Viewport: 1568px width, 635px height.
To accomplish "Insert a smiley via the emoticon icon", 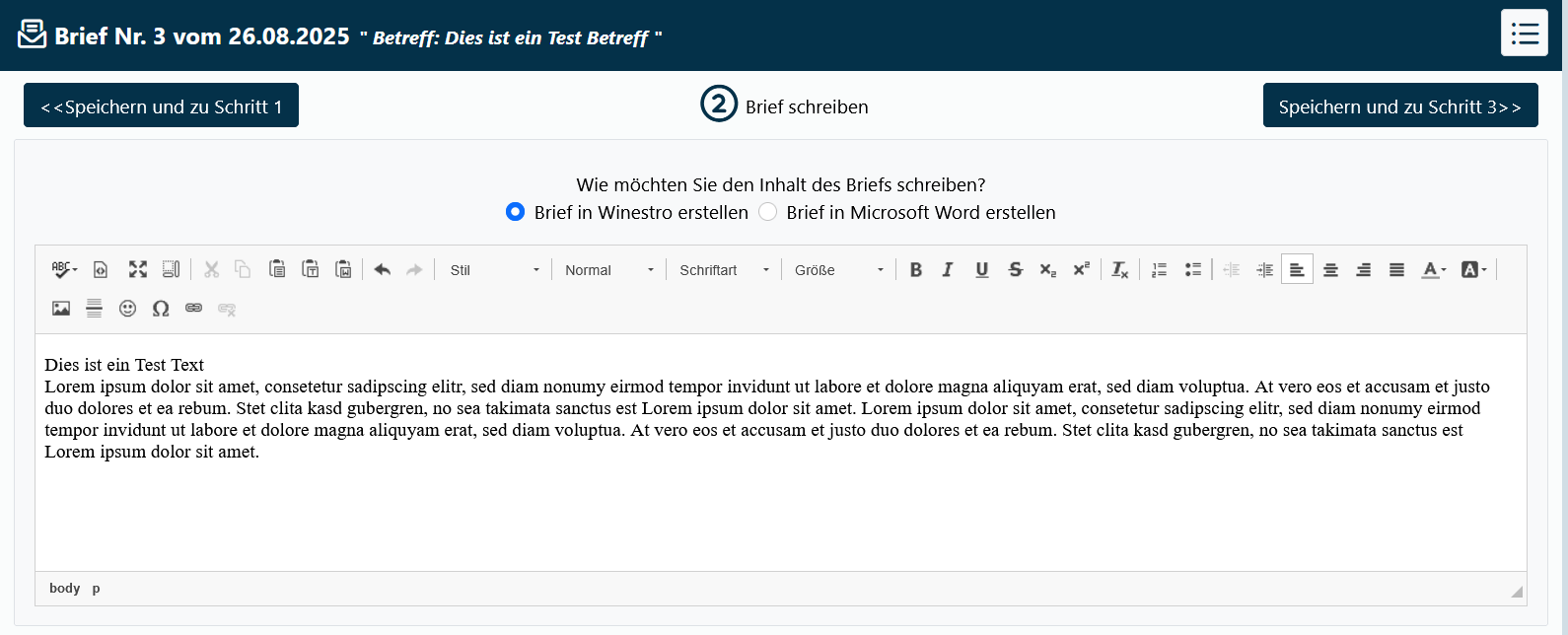I will (x=127, y=309).
